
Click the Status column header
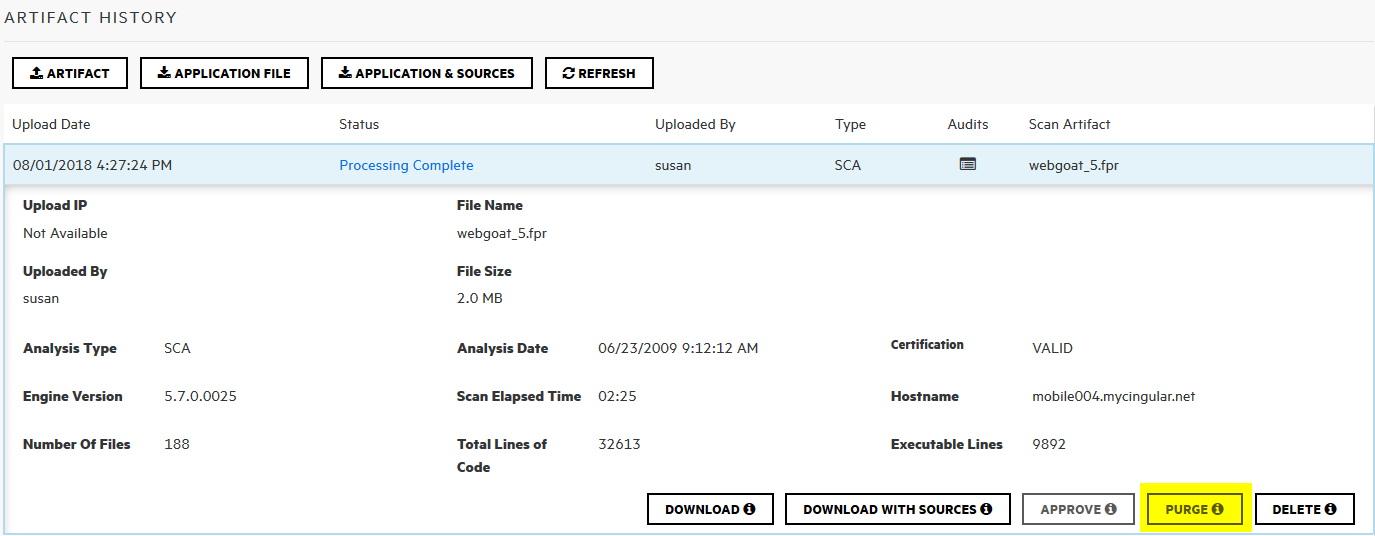point(359,124)
